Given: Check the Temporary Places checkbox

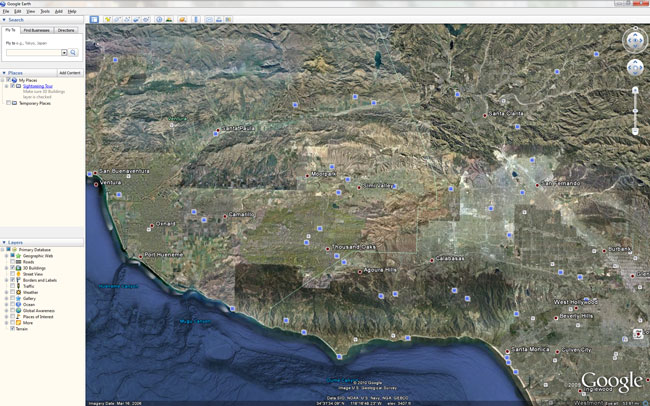Looking at the screenshot, I should click(8, 103).
